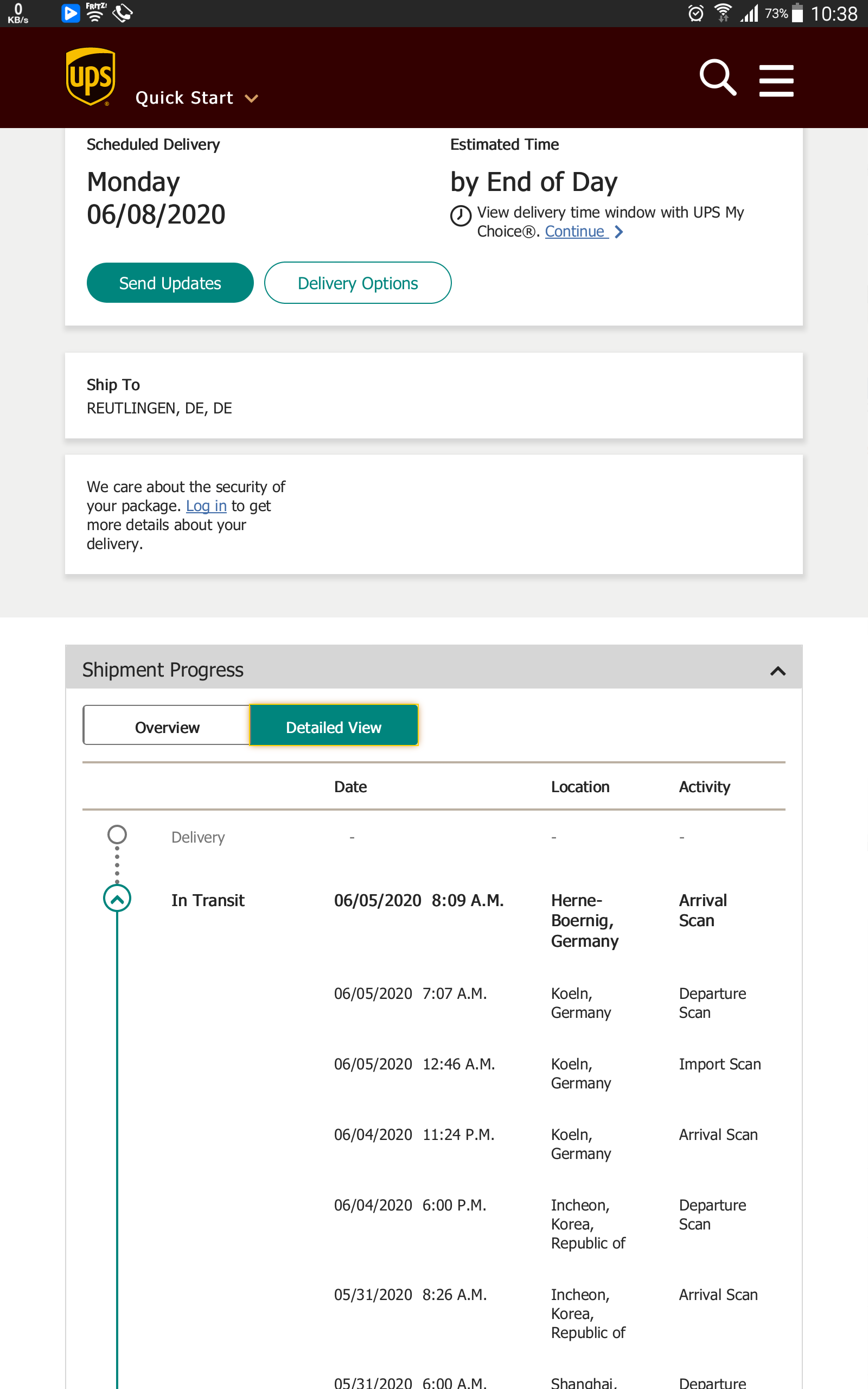Tap the phone call icon in status bar

pos(122,12)
